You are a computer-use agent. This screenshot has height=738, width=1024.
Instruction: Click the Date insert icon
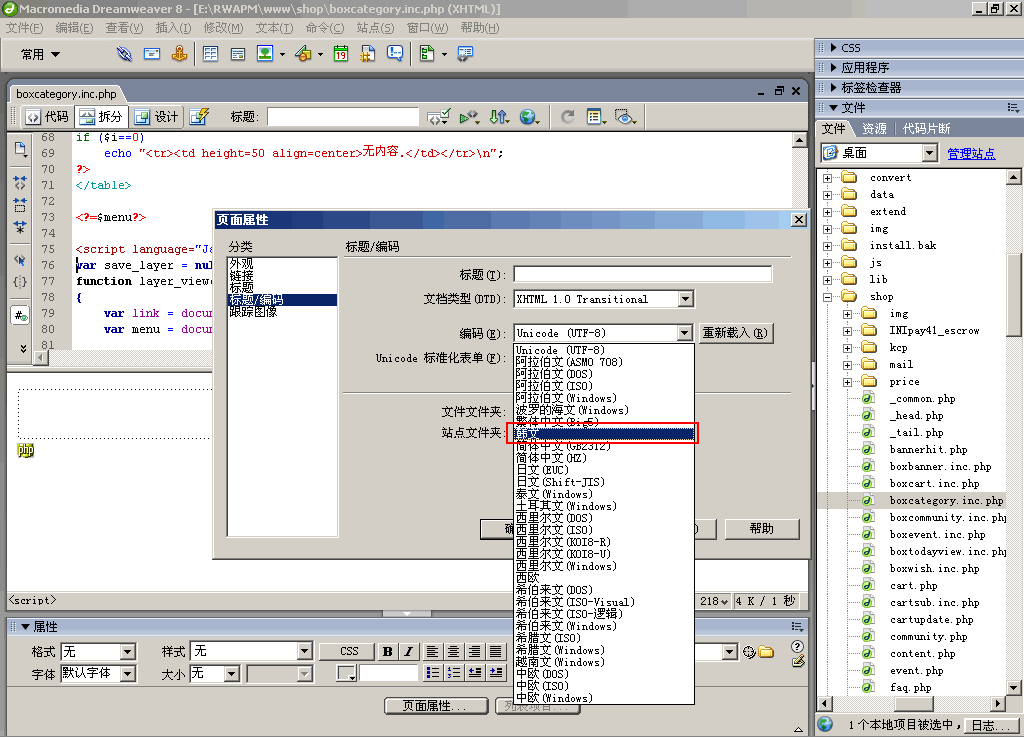pos(340,54)
